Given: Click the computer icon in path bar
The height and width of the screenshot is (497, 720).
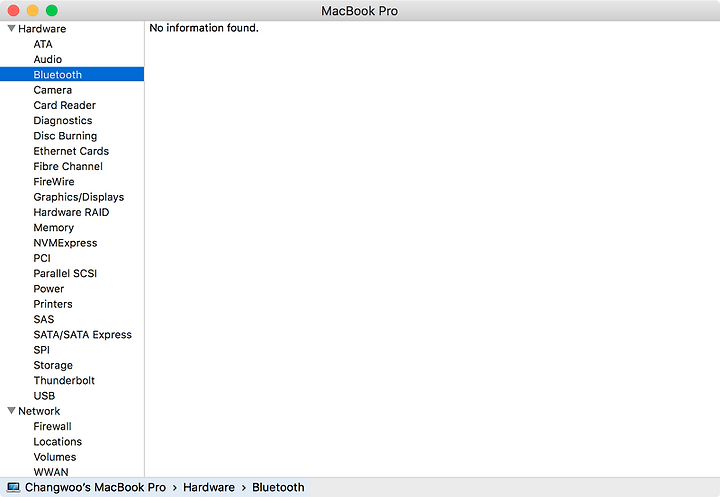Looking at the screenshot, I should point(13,487).
